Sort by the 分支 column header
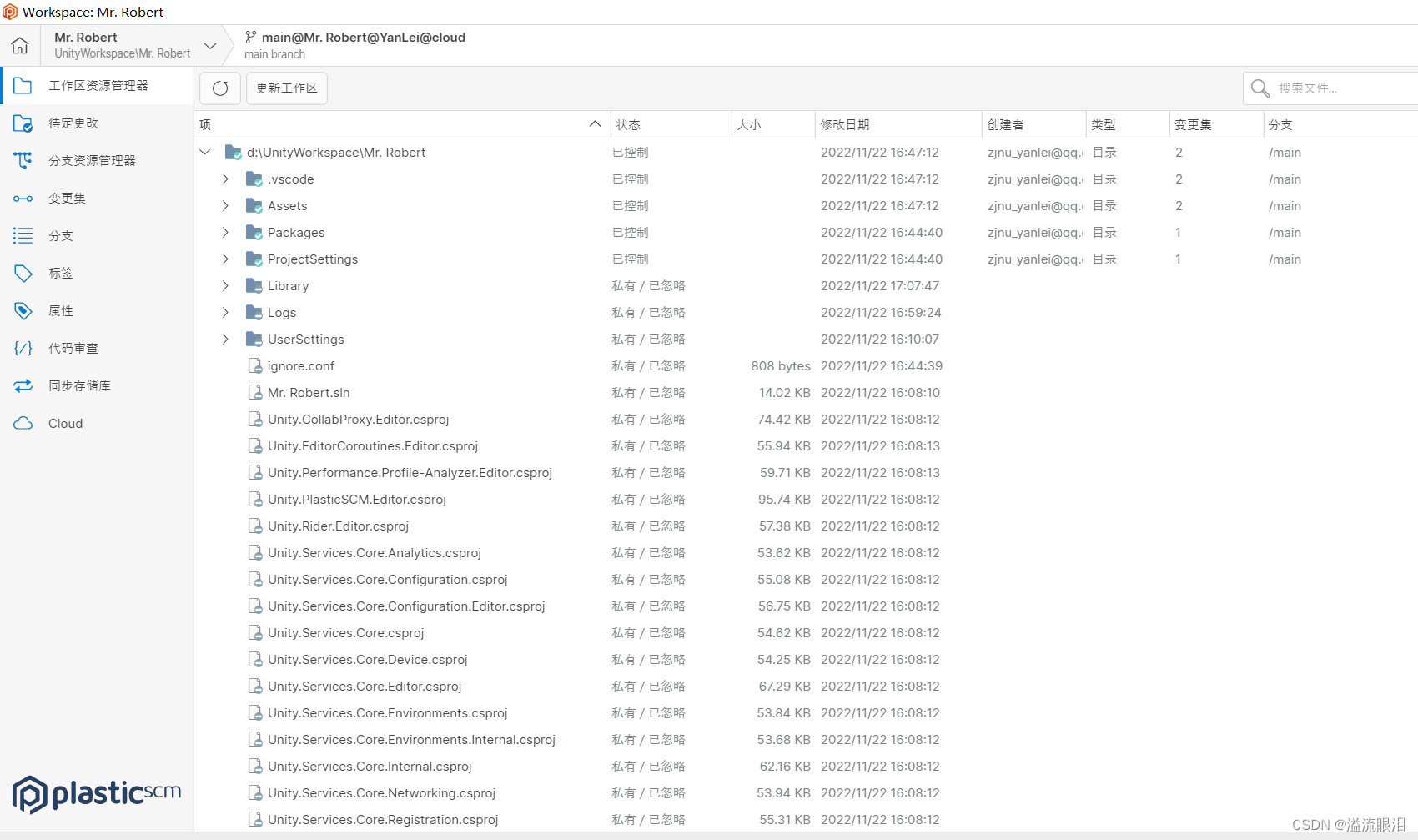 point(1340,124)
